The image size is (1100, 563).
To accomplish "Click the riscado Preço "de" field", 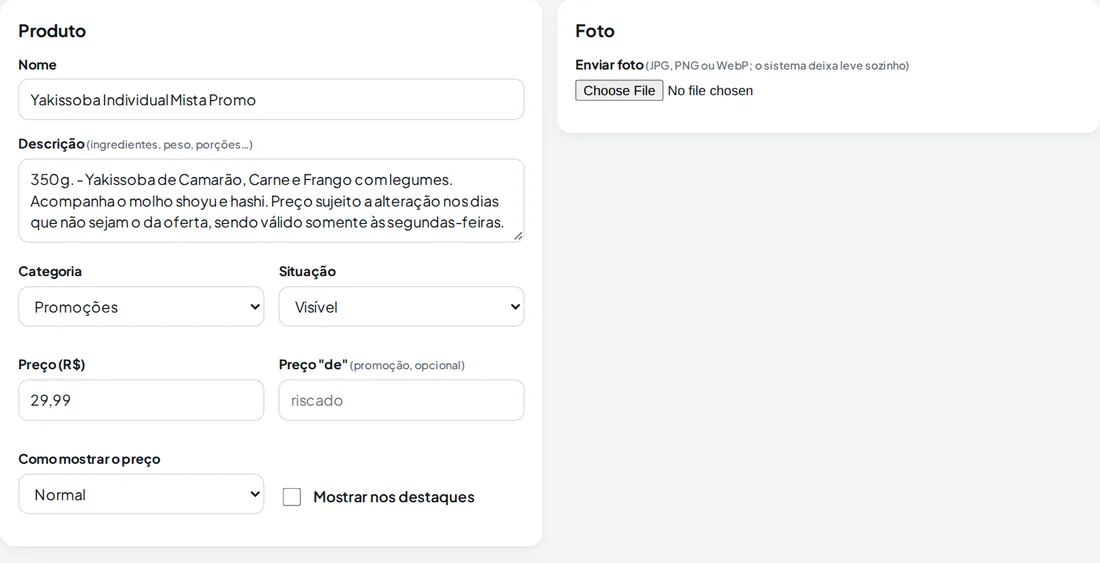I will point(401,400).
